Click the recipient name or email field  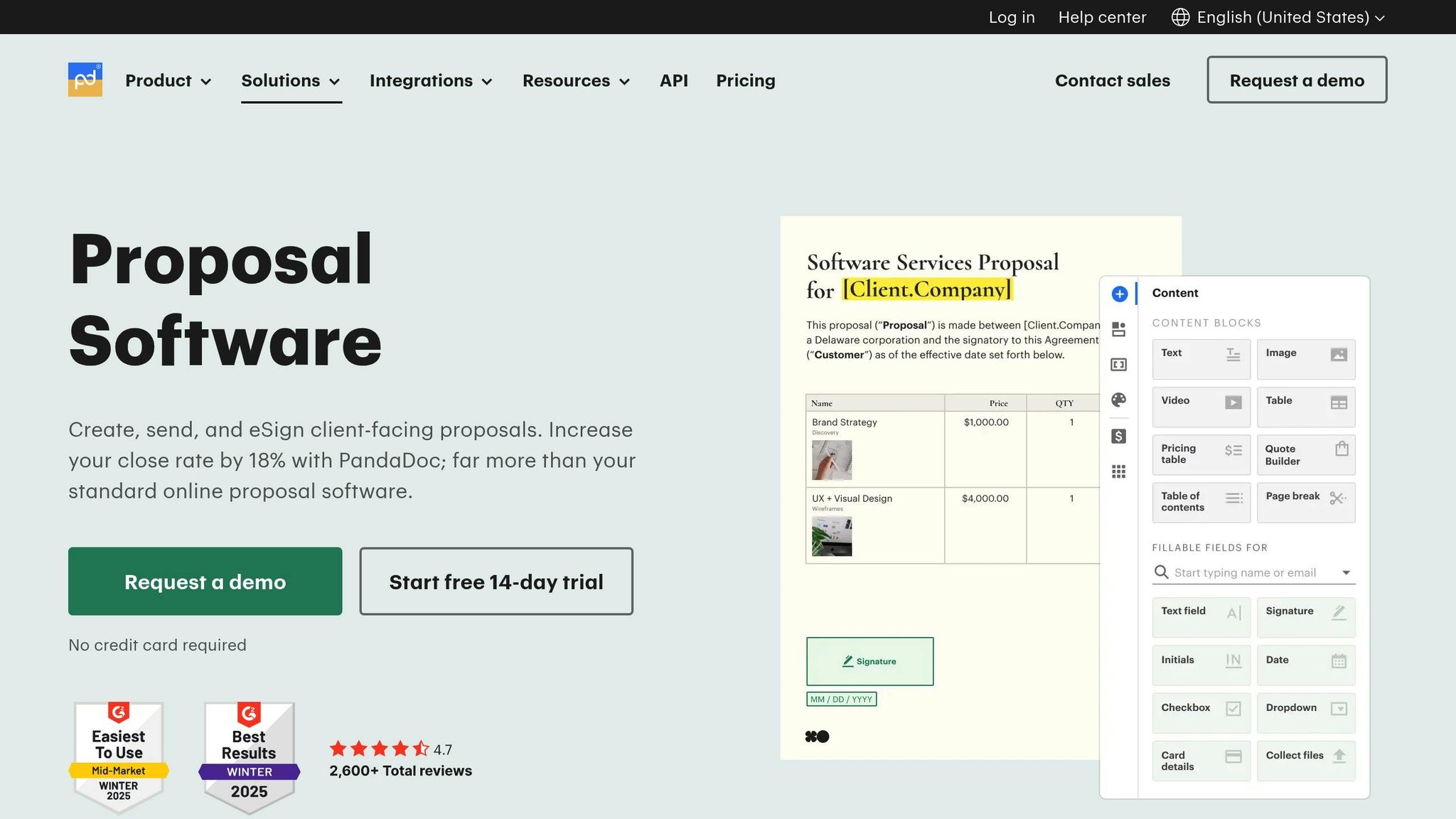click(1244, 572)
